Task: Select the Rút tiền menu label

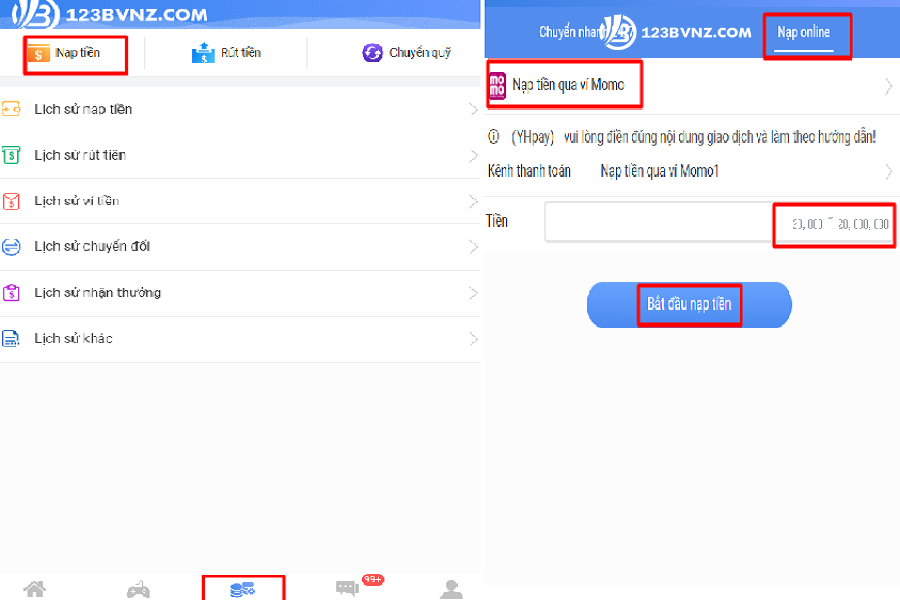Action: 240,53
